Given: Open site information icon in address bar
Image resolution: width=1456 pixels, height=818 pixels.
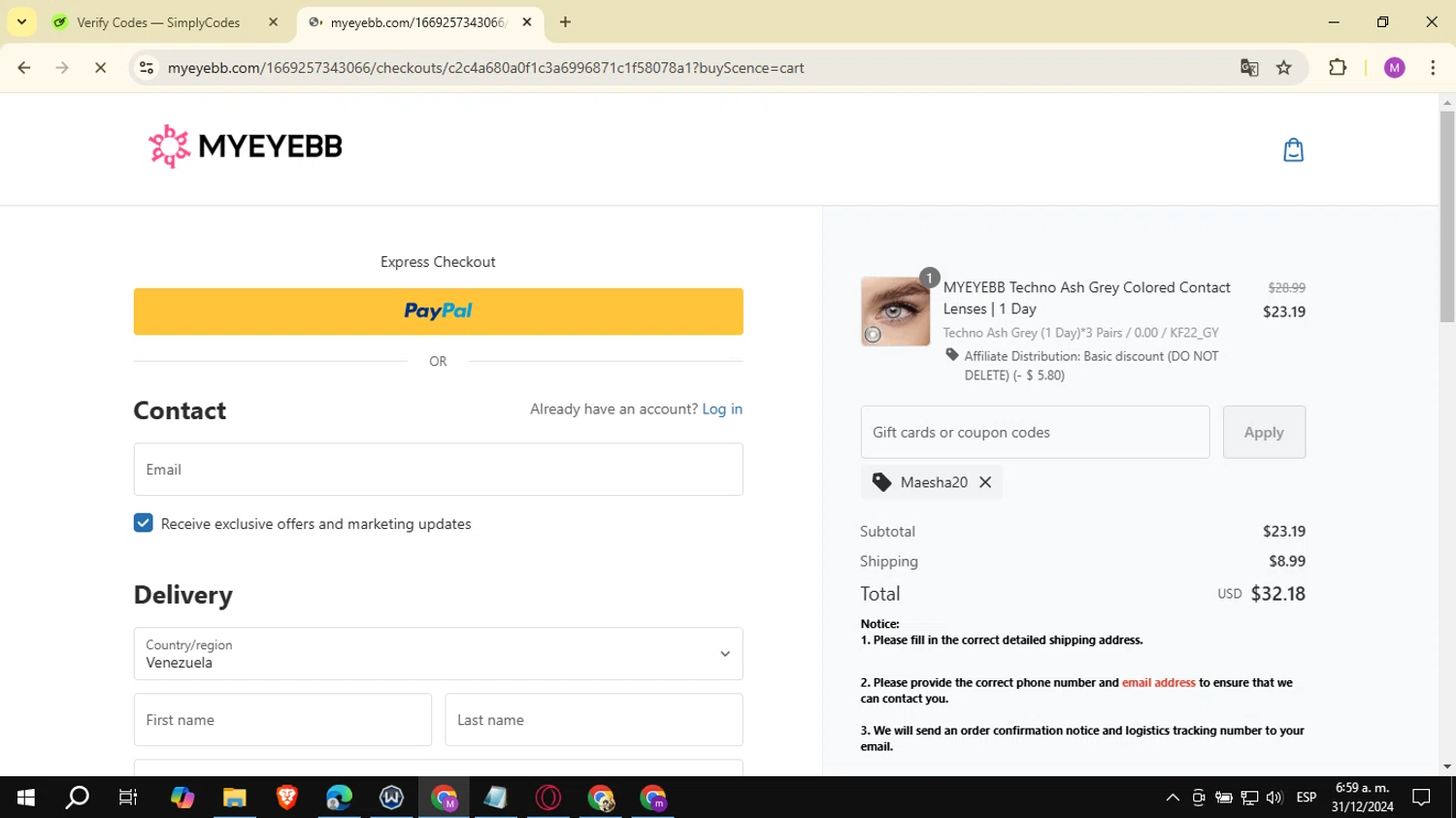Looking at the screenshot, I should click(x=147, y=68).
